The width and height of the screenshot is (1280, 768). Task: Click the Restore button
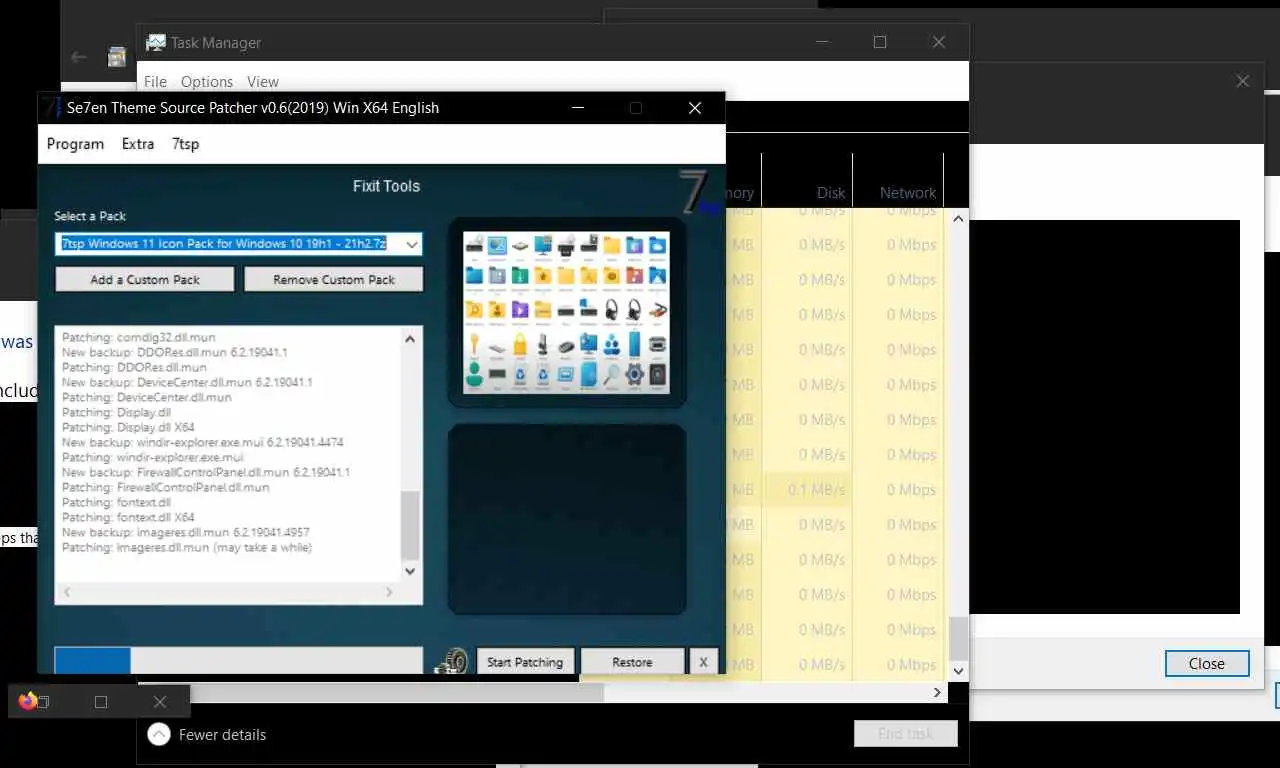[x=632, y=662]
